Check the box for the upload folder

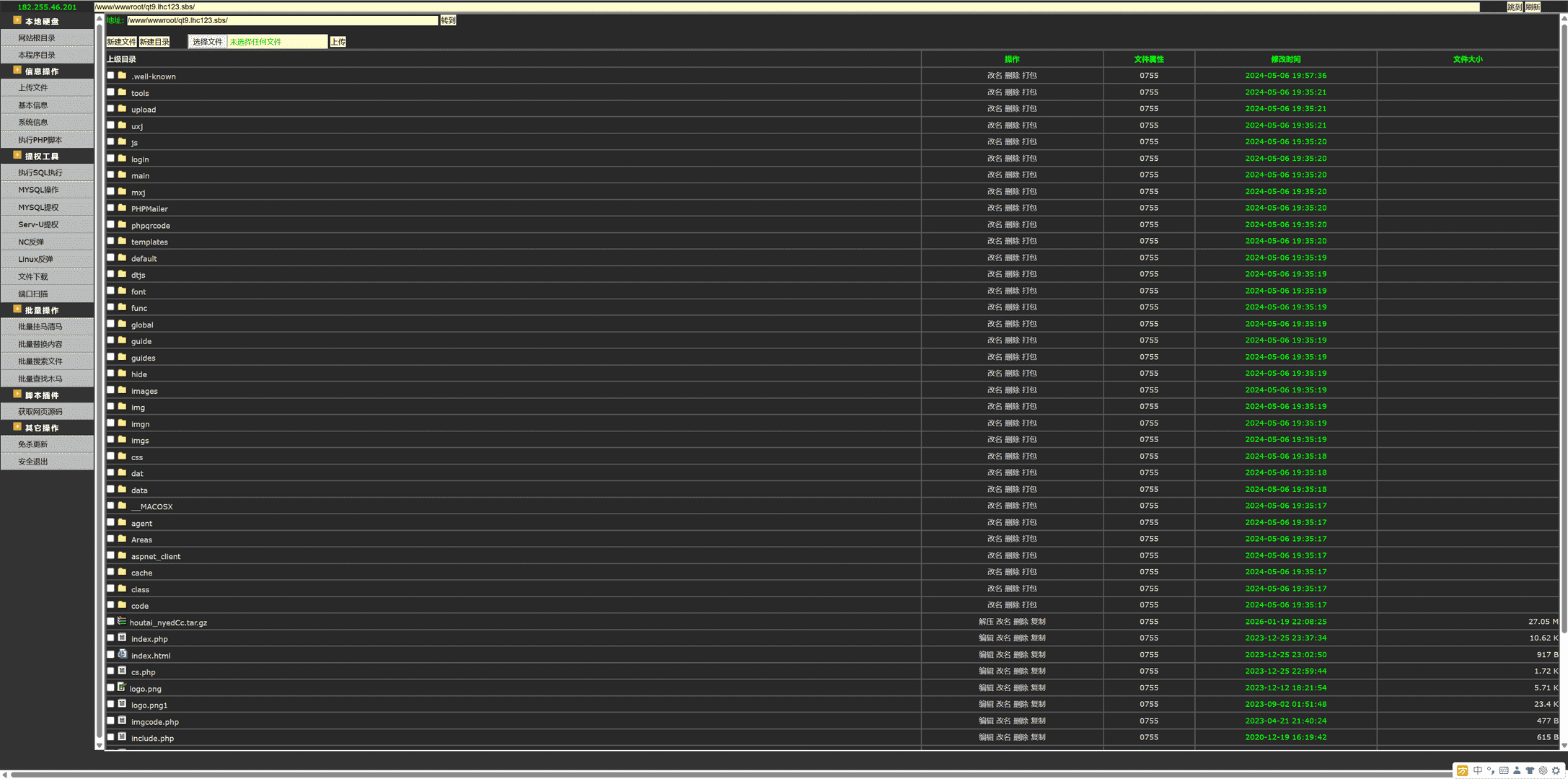(111, 109)
